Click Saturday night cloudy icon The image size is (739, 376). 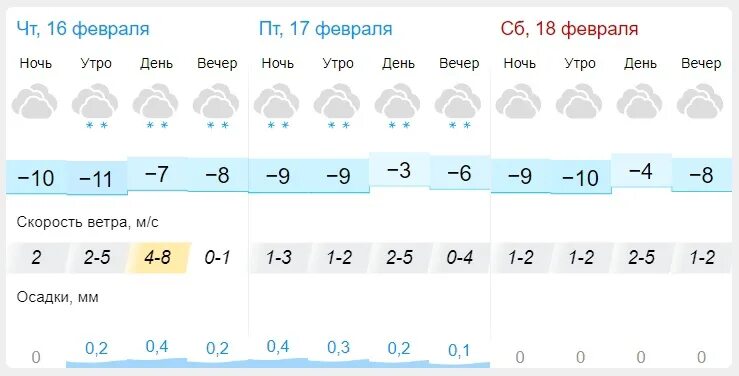click(518, 101)
